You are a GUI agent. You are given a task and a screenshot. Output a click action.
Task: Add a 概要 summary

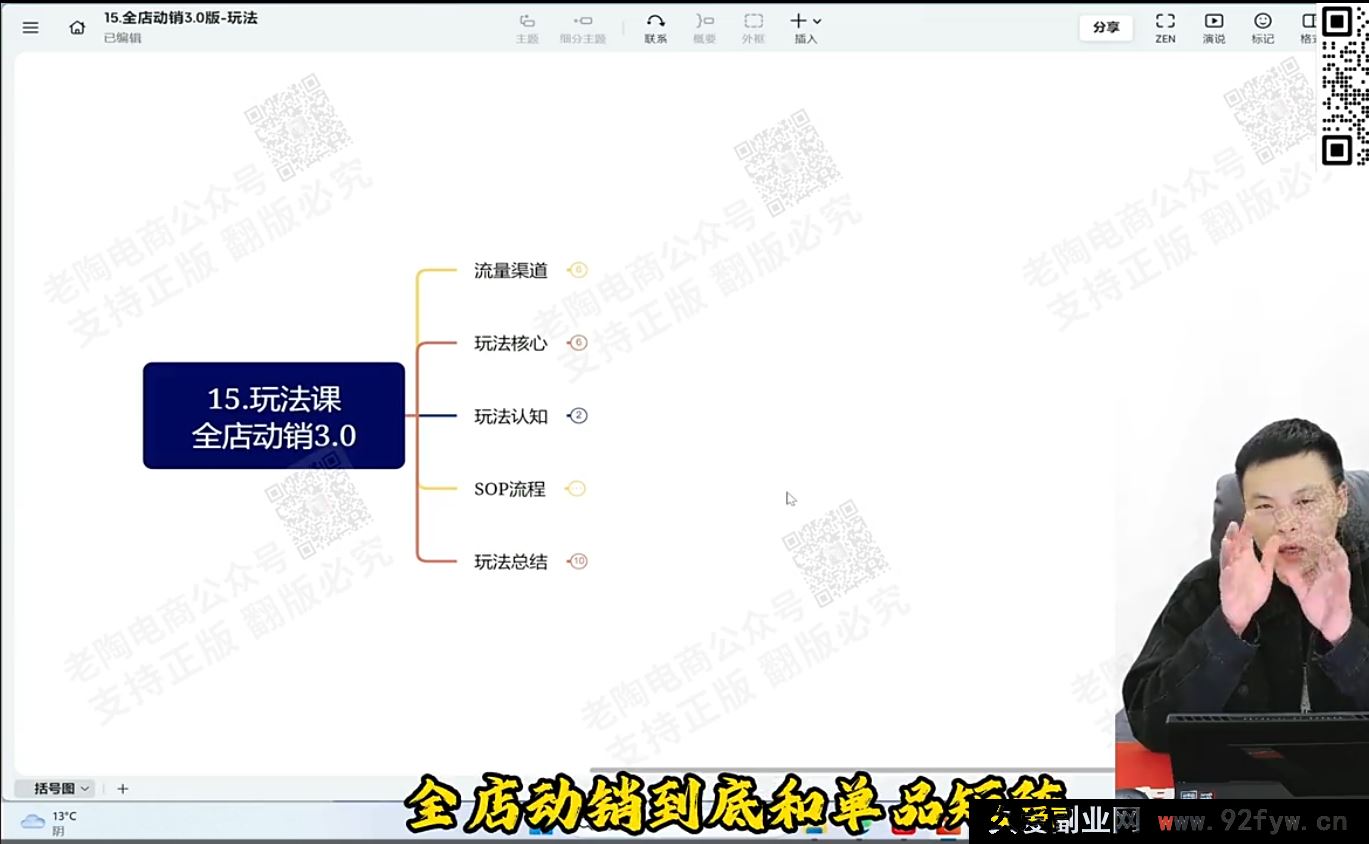pyautogui.click(x=704, y=27)
